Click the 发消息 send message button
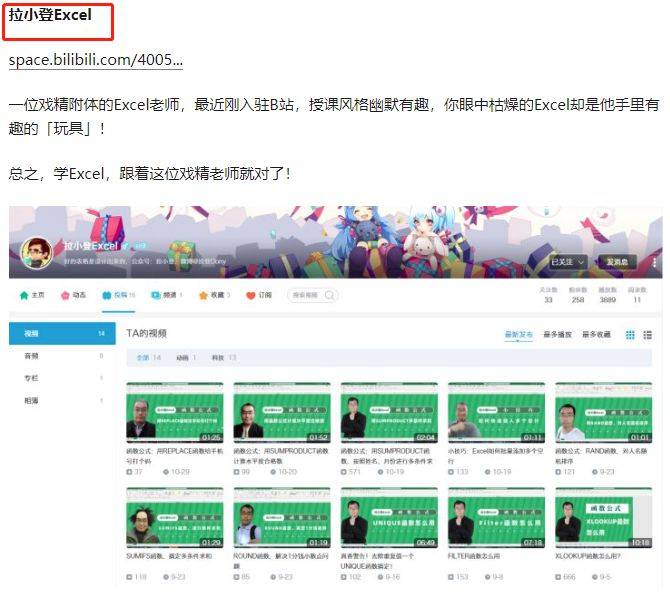 point(619,261)
